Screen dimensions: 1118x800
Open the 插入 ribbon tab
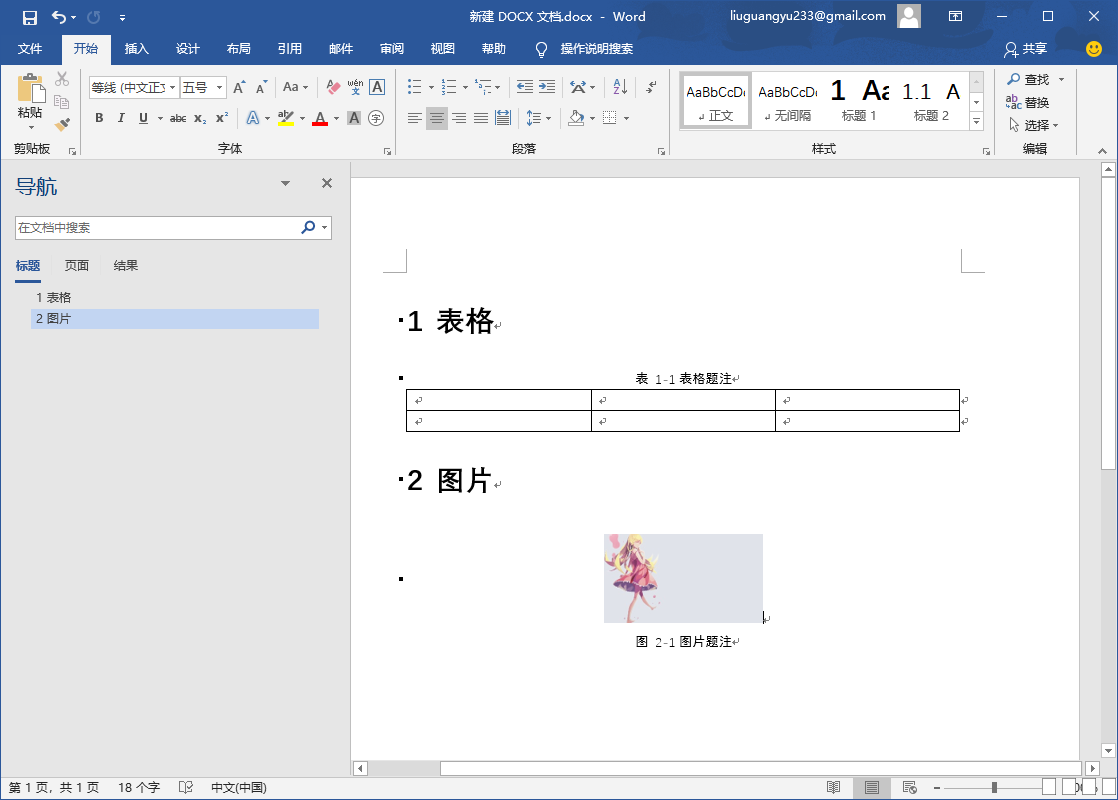tap(136, 49)
